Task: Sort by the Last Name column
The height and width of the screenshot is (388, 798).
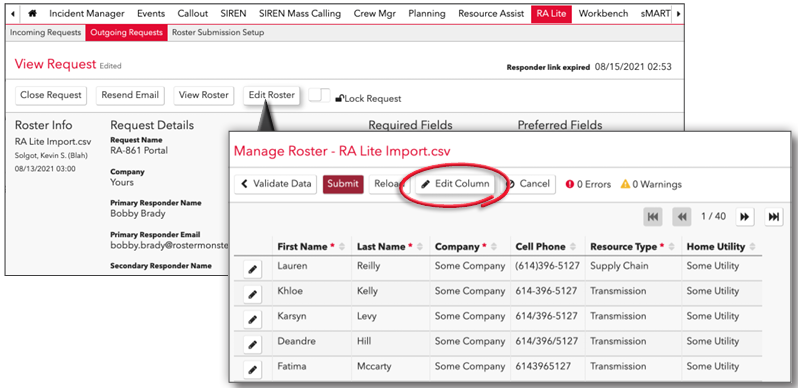Action: point(421,247)
